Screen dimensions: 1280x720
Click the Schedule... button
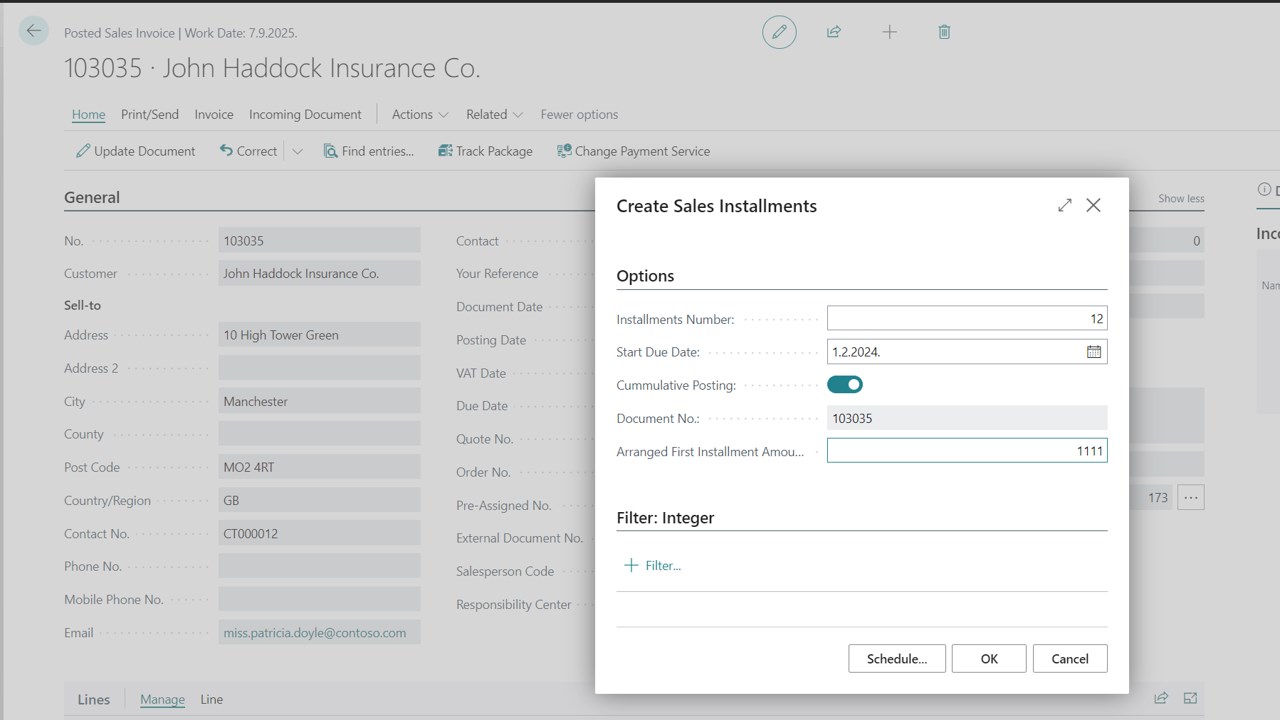pos(897,659)
